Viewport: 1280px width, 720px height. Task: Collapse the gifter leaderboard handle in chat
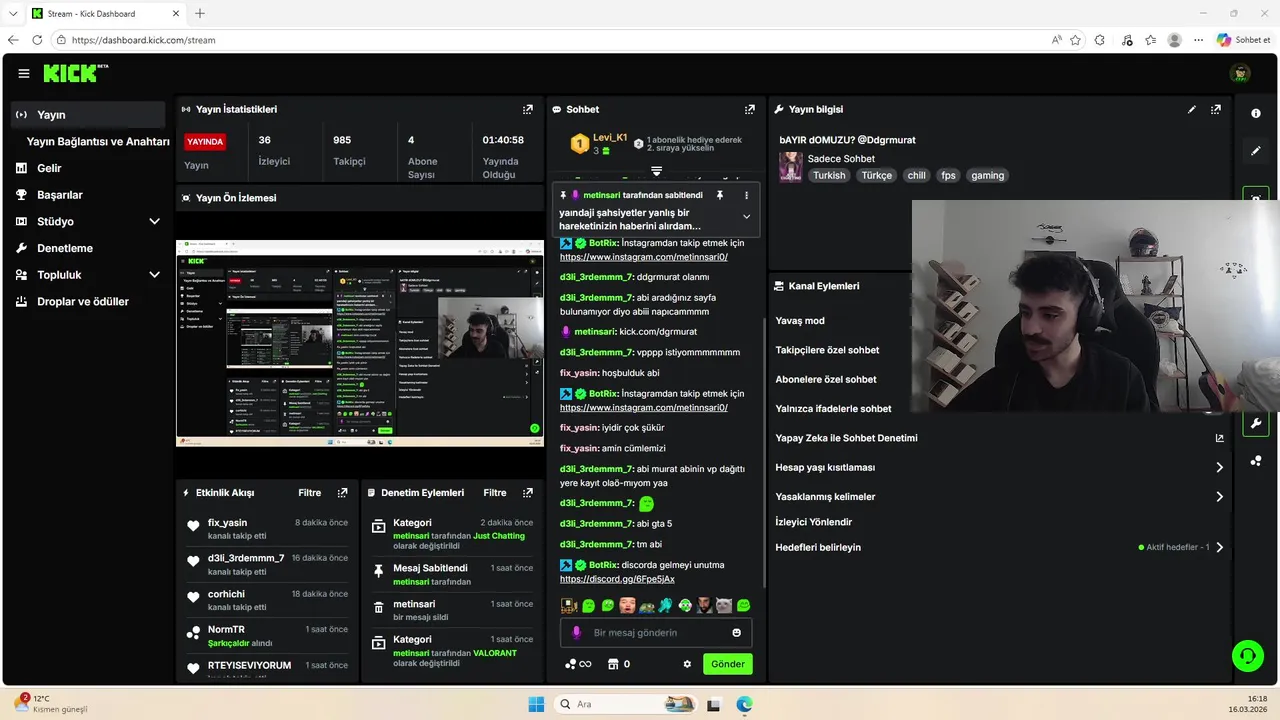(x=656, y=172)
